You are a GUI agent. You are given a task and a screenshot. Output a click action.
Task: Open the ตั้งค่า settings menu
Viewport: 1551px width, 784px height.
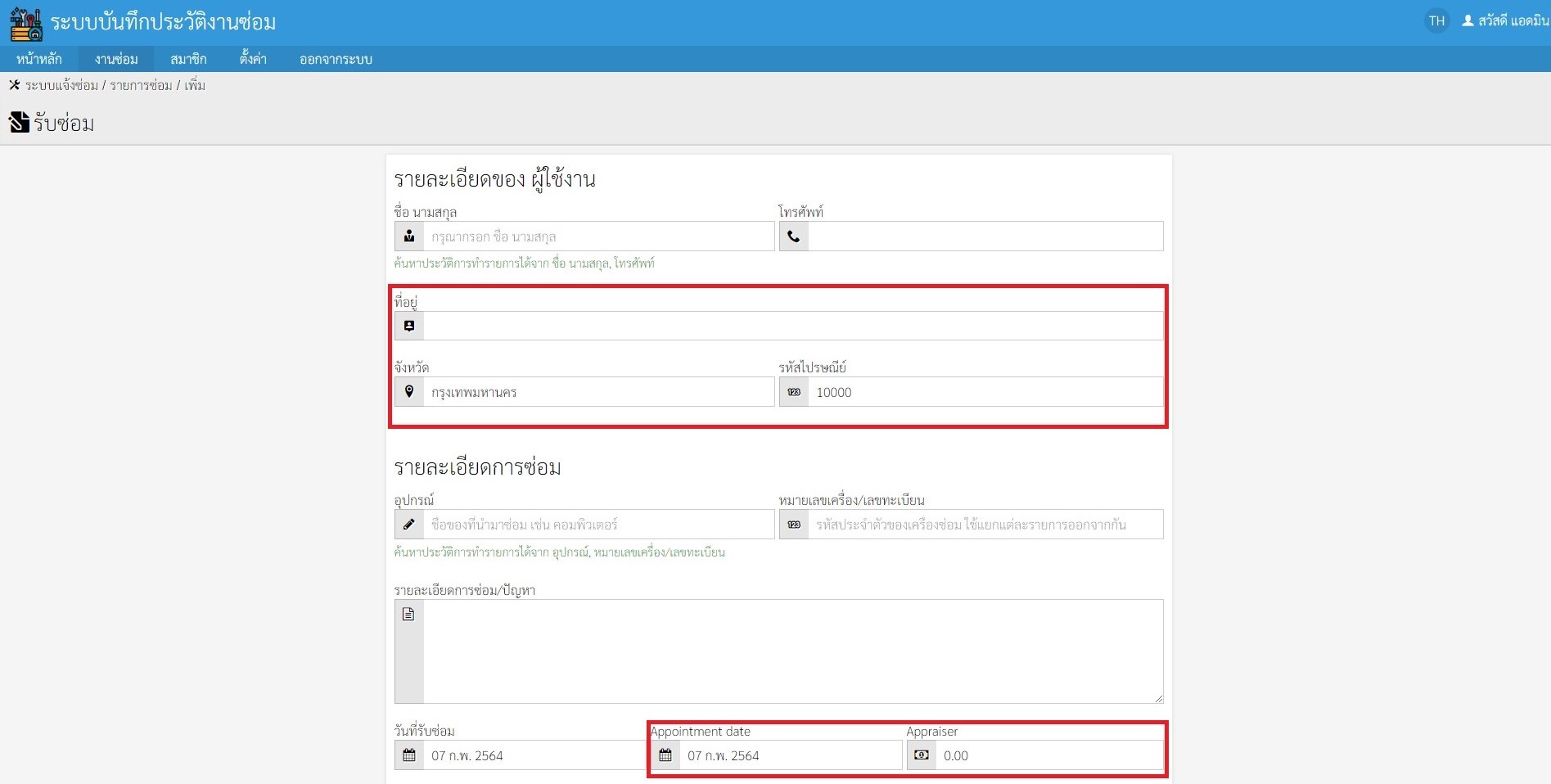pos(253,59)
